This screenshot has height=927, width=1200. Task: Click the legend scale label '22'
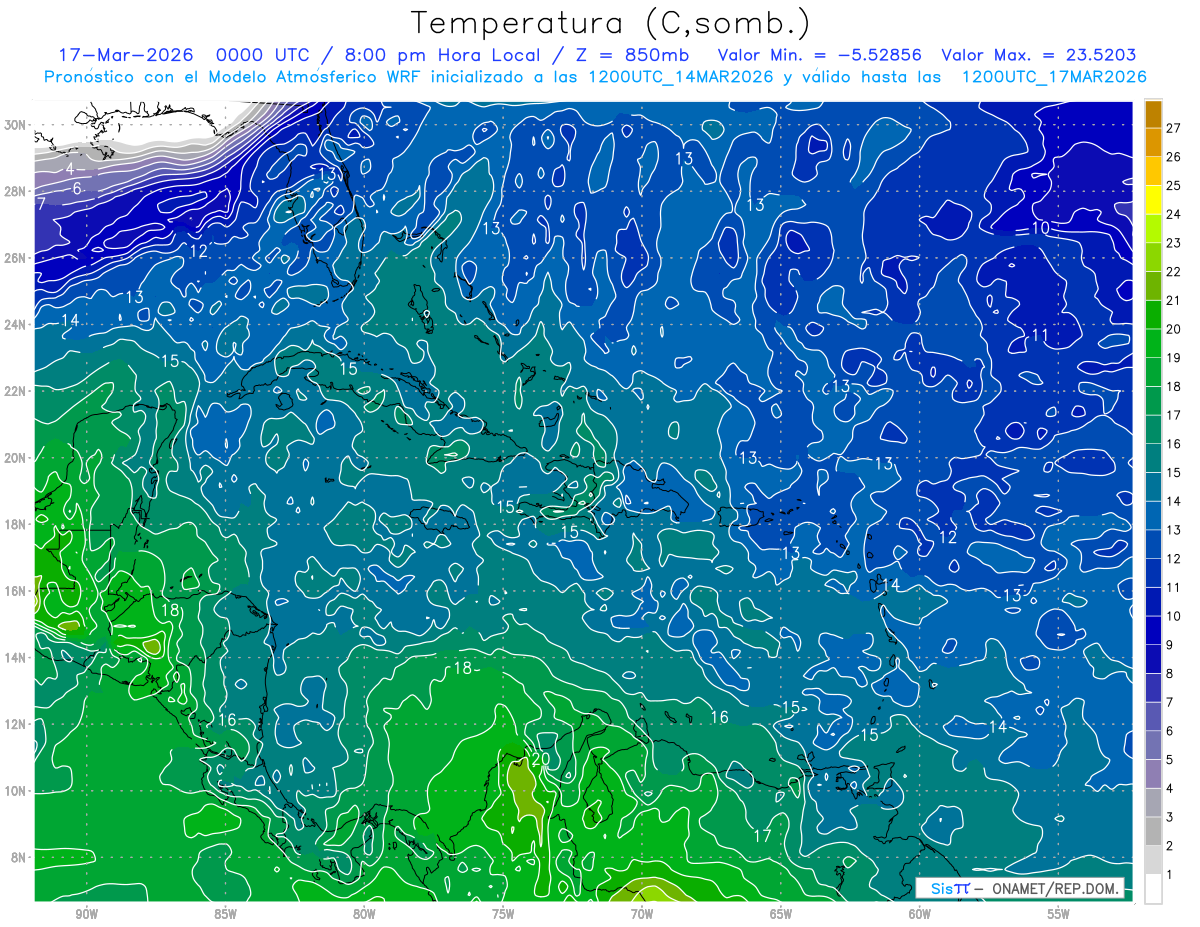click(1173, 271)
